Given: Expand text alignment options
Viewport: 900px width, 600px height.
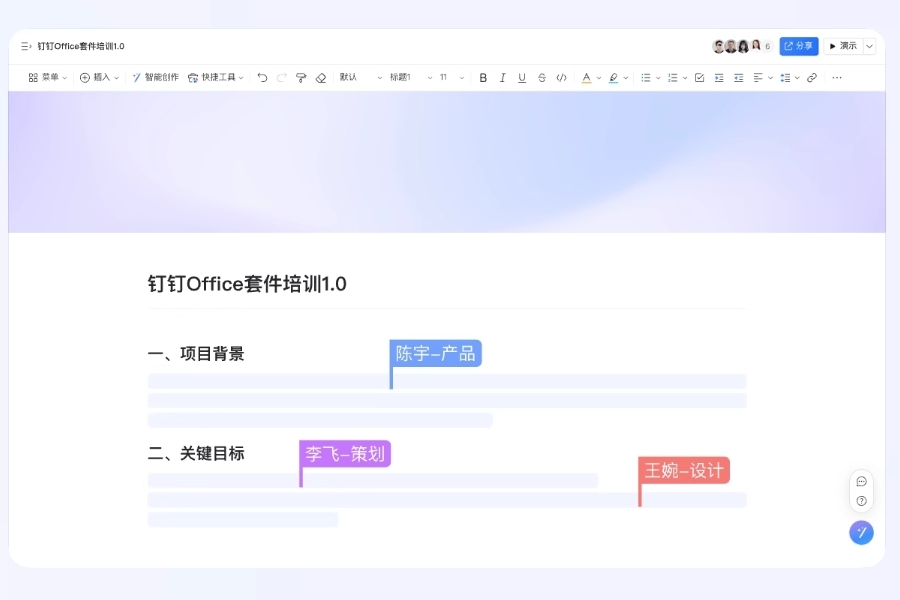Looking at the screenshot, I should pos(770,78).
